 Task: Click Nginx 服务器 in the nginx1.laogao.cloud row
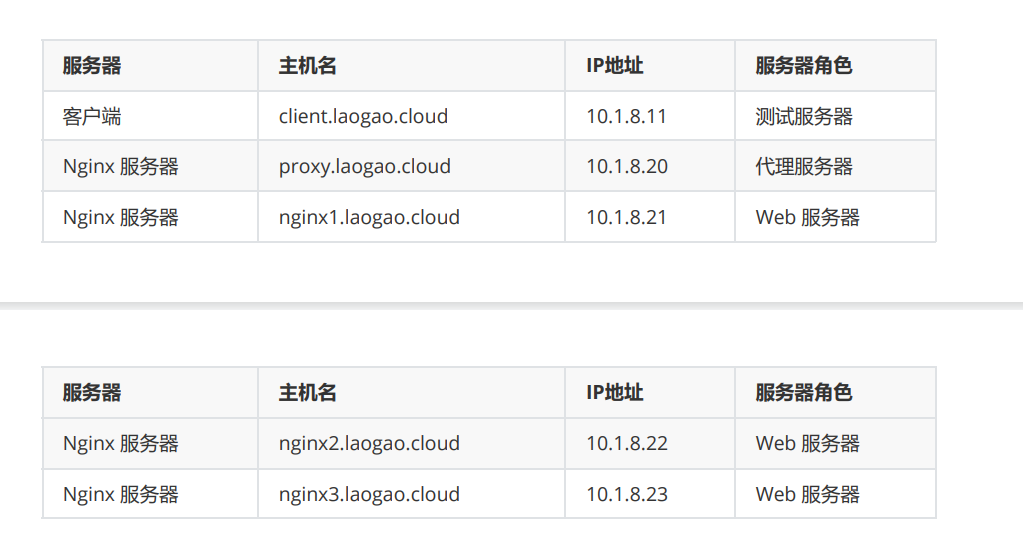[x=121, y=217]
